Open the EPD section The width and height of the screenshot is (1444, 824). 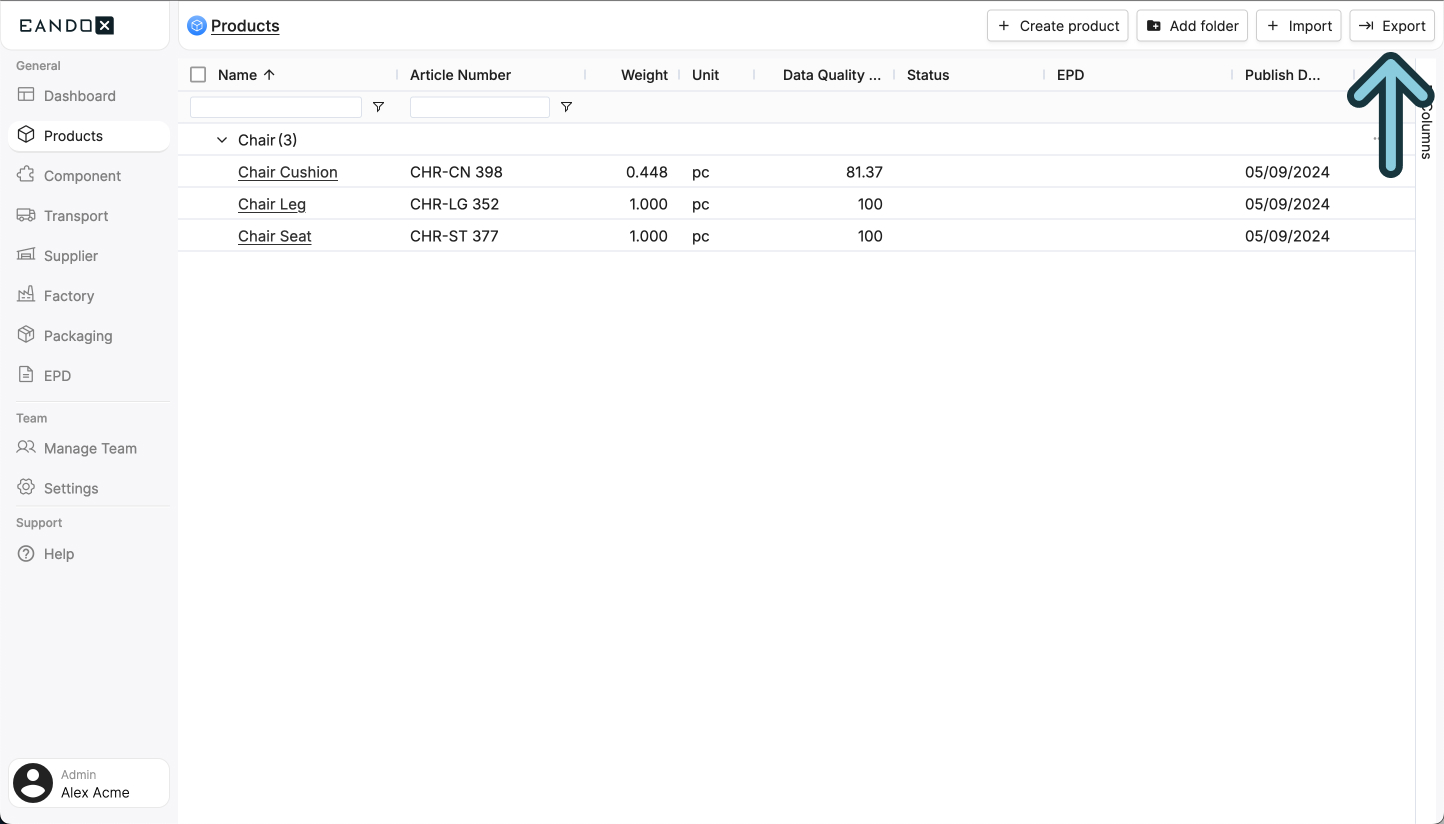click(x=57, y=375)
